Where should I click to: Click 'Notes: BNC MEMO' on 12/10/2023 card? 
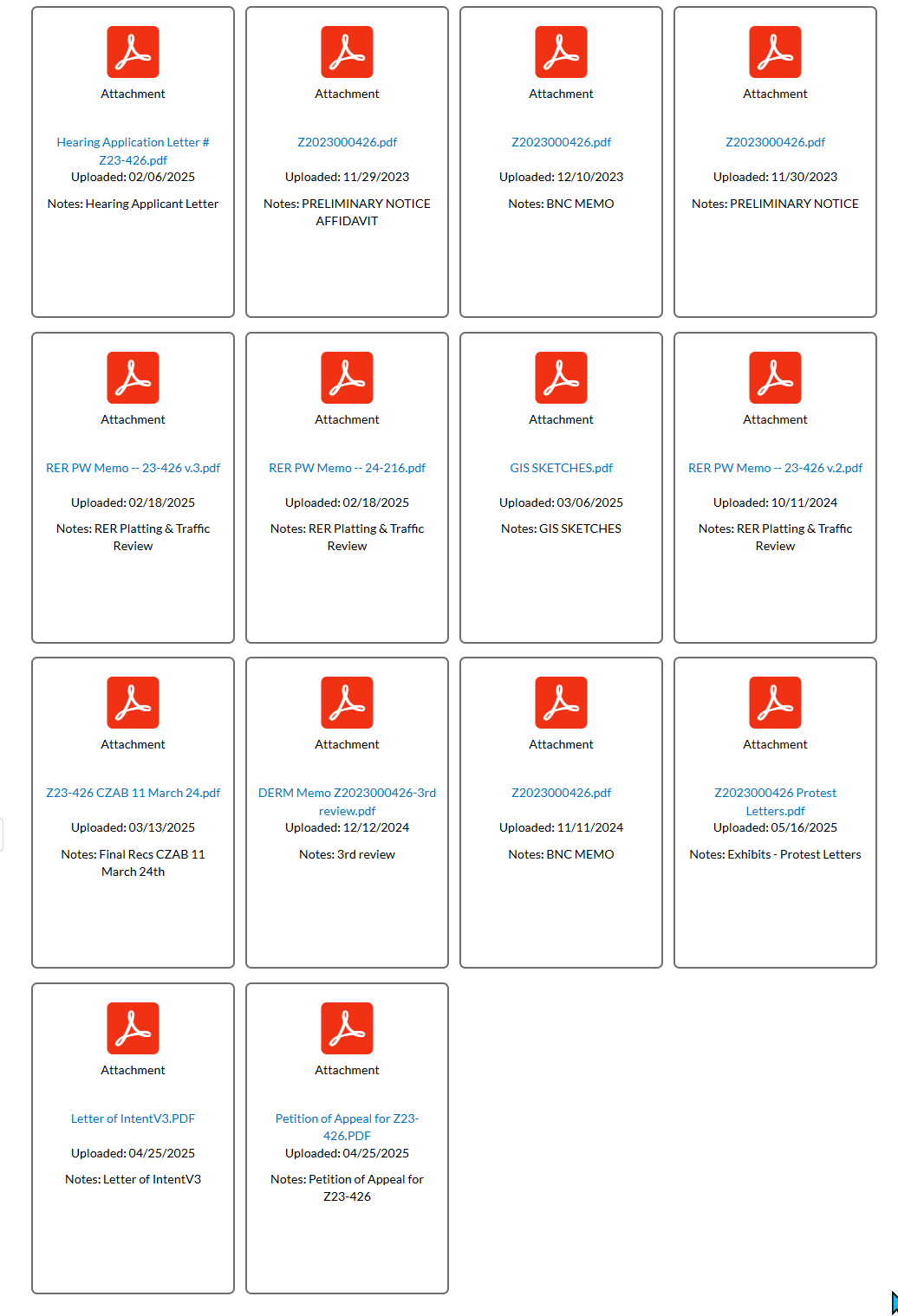pyautogui.click(x=561, y=204)
